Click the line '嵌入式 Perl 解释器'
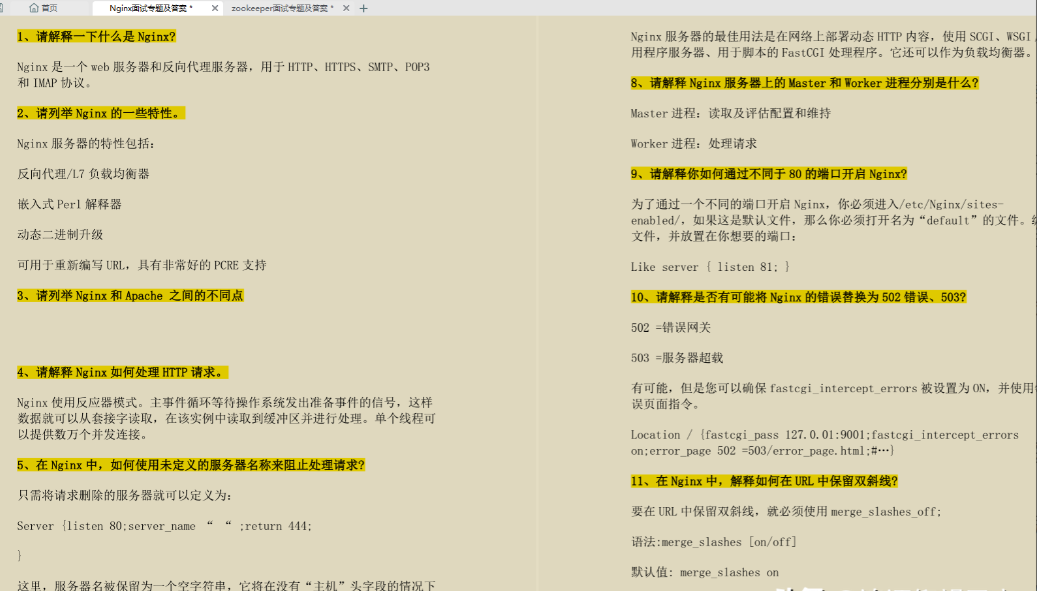The height and width of the screenshot is (591, 1037). pyautogui.click(x=69, y=204)
